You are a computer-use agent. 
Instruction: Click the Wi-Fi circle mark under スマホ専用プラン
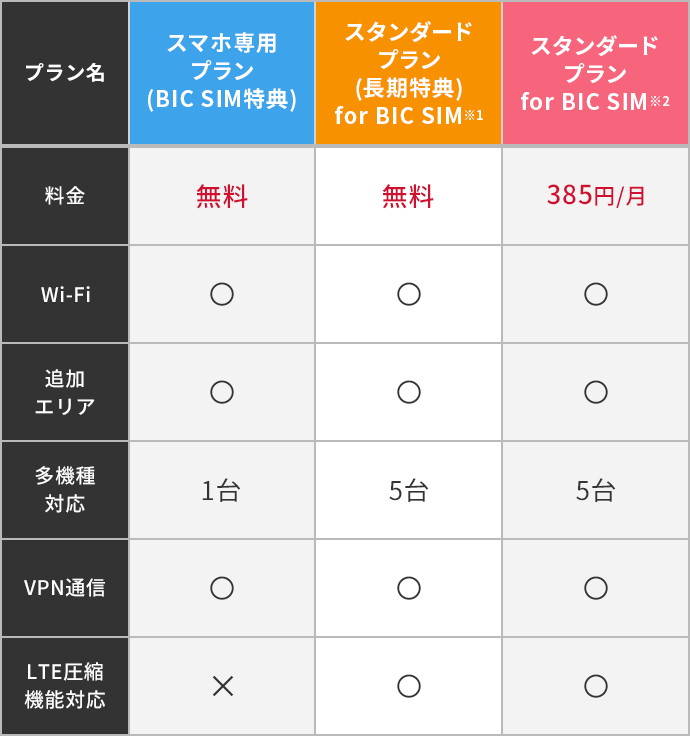pyautogui.click(x=222, y=294)
